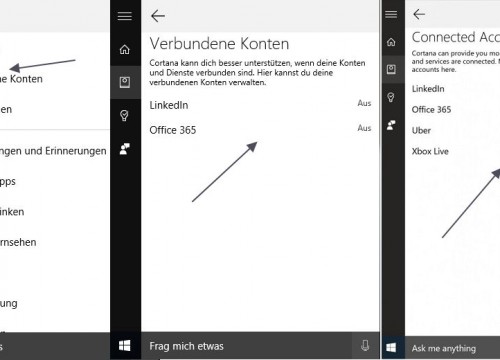Viewport: 500px width, 360px height.
Task: Open hamburger menu in English Cortana panel
Action: pyautogui.click(x=391, y=14)
